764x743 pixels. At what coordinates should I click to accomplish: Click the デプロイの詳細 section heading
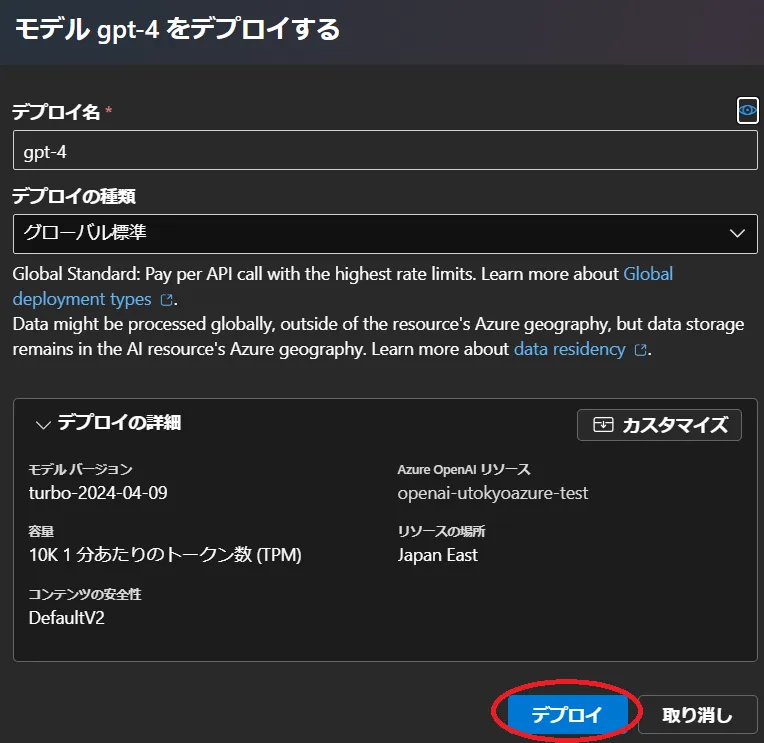click(x=119, y=423)
